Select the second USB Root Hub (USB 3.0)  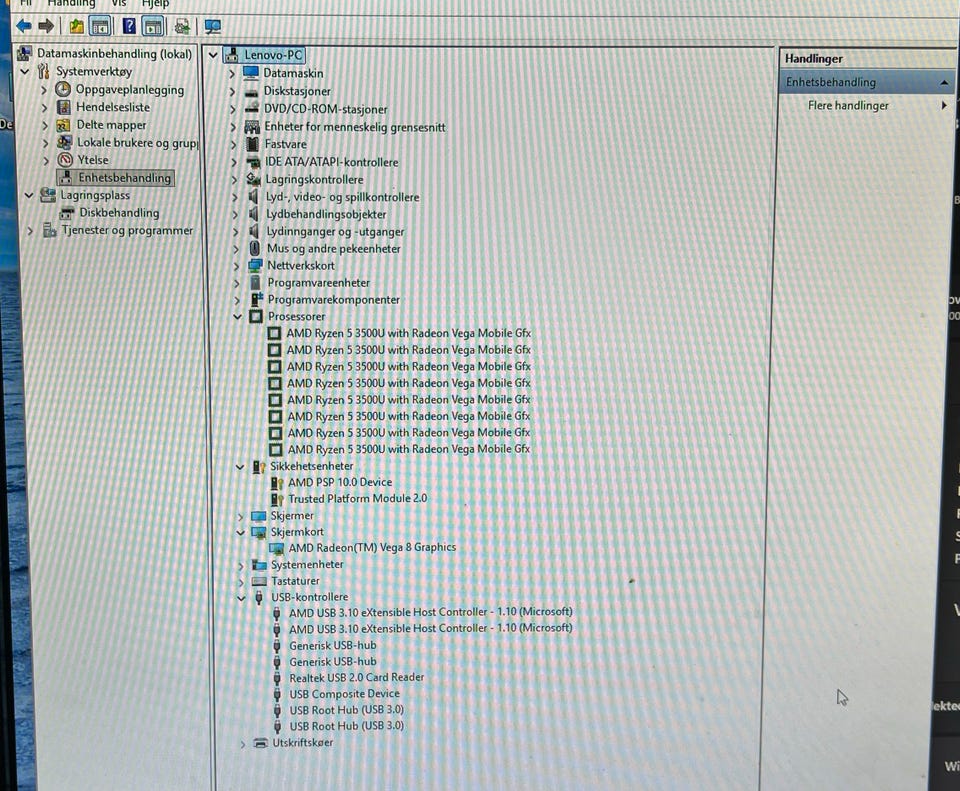pos(347,726)
